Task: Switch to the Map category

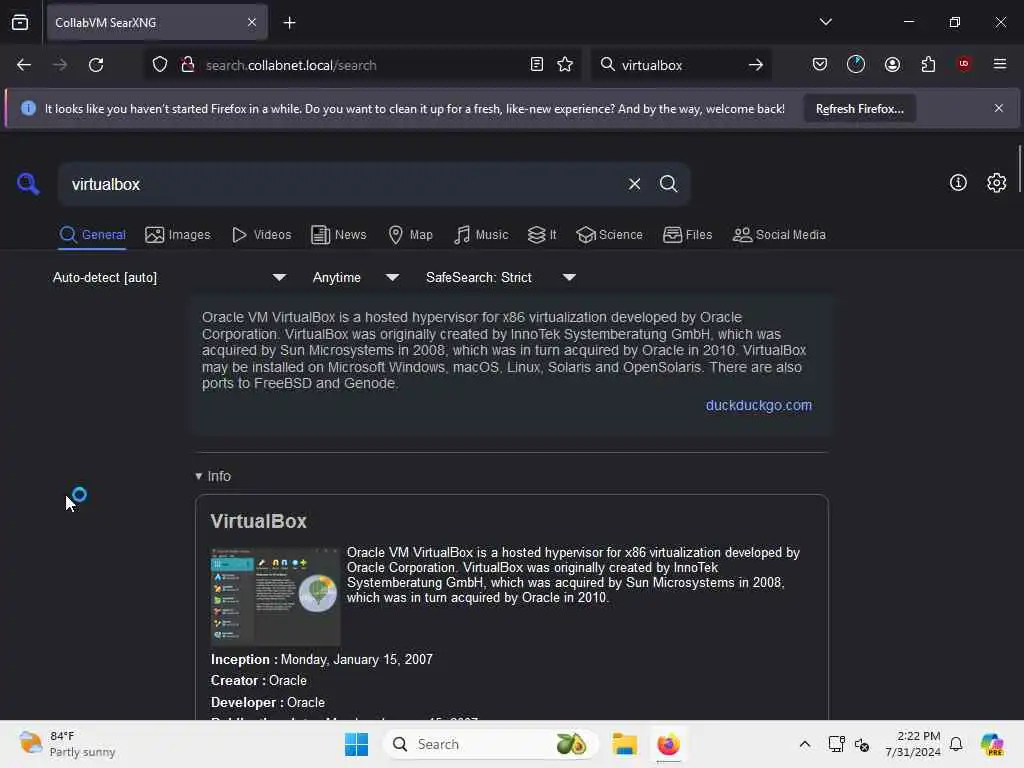Action: click(411, 234)
